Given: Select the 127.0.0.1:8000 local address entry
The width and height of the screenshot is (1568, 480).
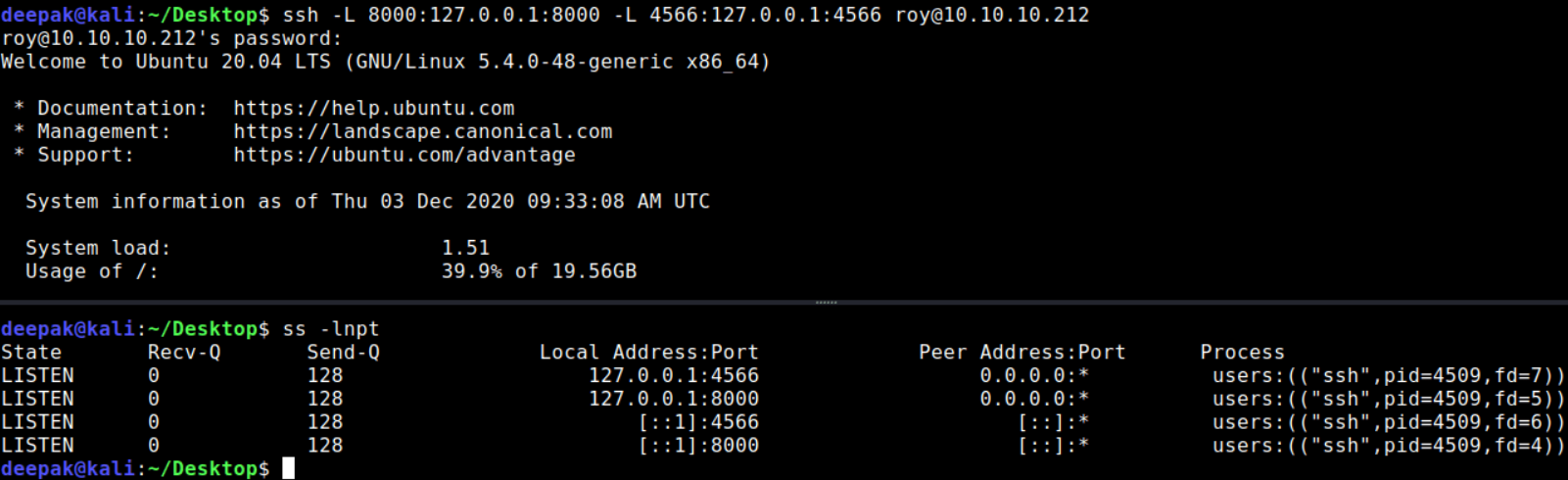Looking at the screenshot, I should click(x=673, y=399).
